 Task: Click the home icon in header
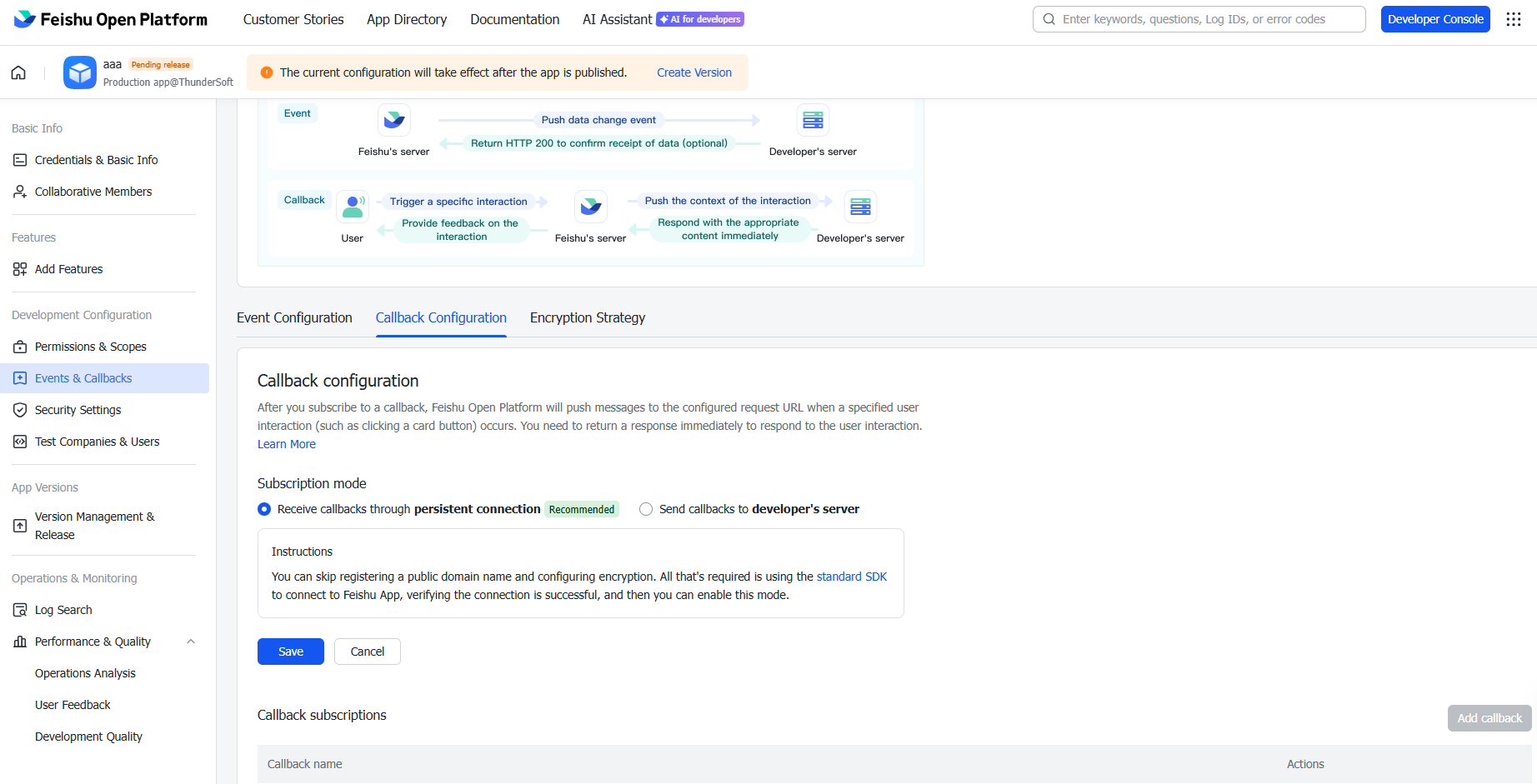tap(18, 72)
